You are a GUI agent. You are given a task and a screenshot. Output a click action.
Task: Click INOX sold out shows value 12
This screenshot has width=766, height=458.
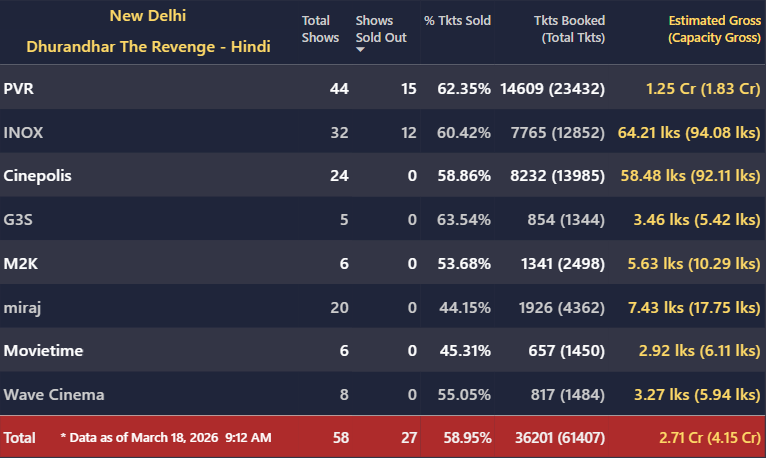tap(408, 133)
